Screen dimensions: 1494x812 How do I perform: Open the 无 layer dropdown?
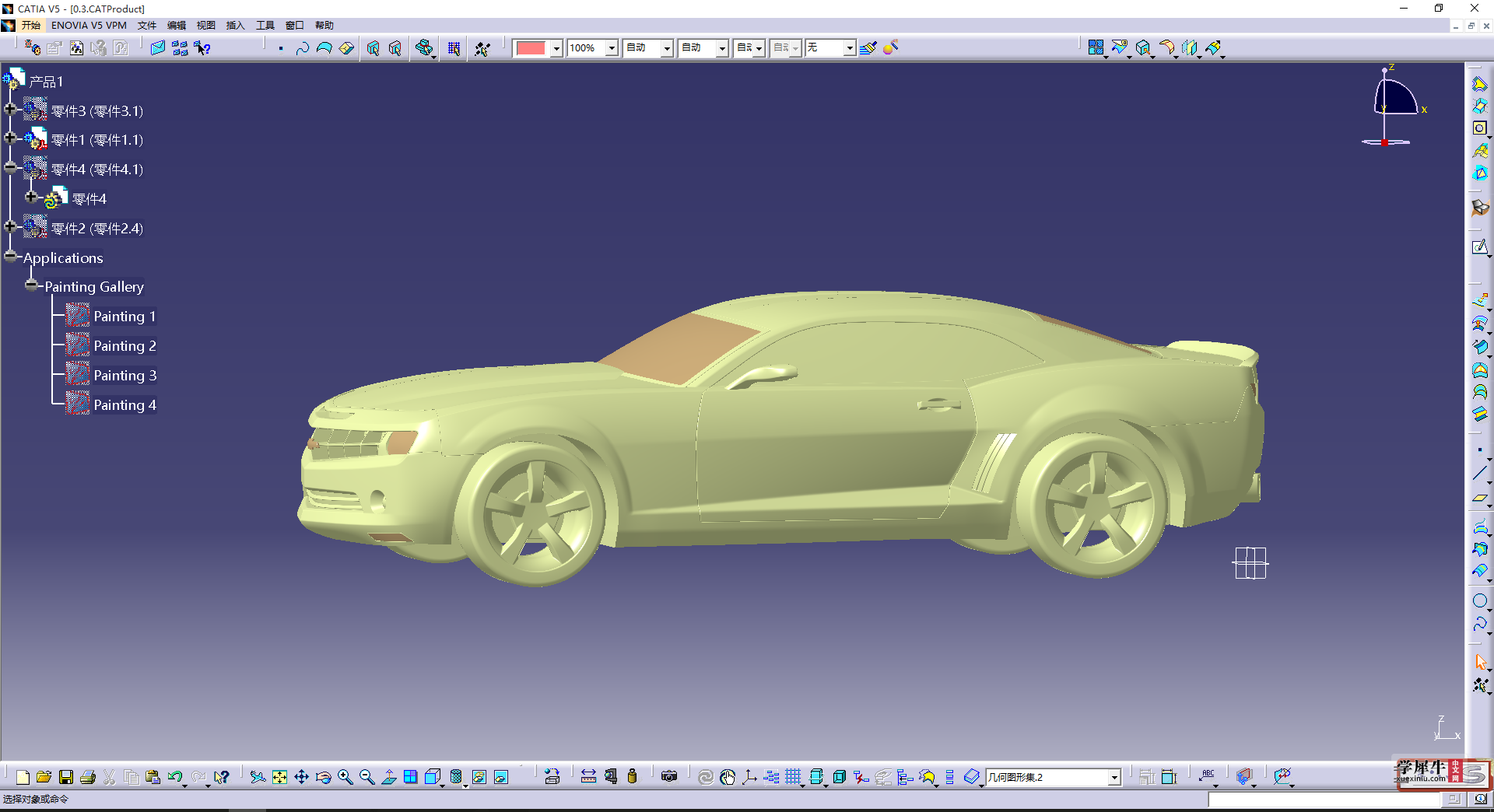(x=850, y=48)
